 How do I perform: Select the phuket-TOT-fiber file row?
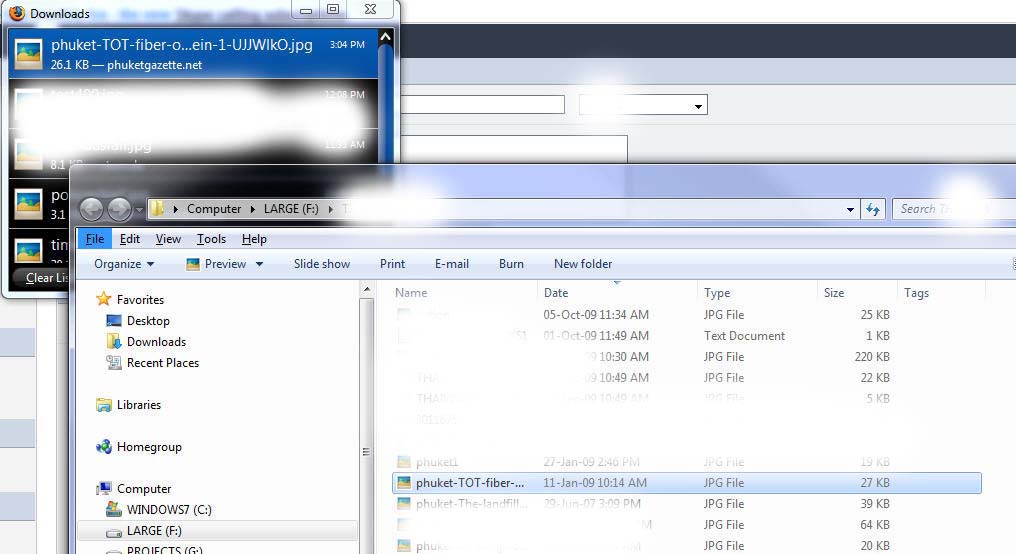(x=687, y=483)
